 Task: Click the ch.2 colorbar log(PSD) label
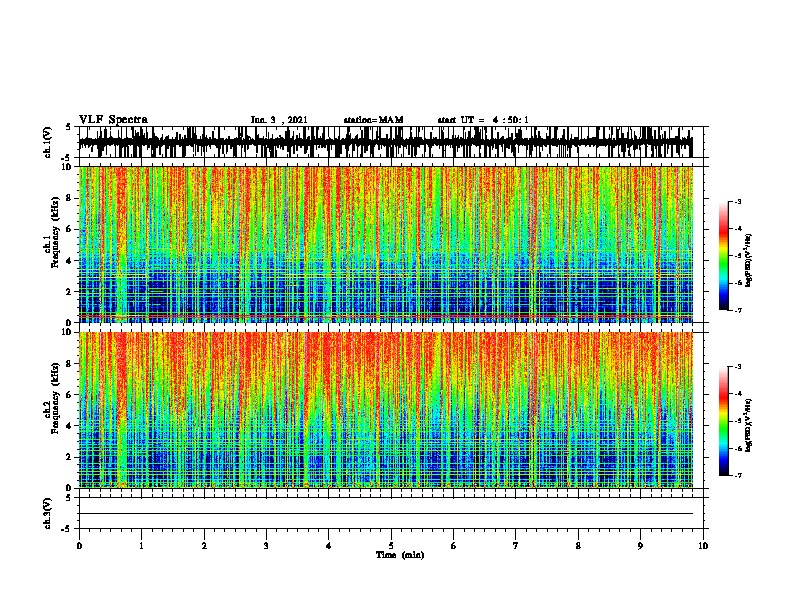749,425
